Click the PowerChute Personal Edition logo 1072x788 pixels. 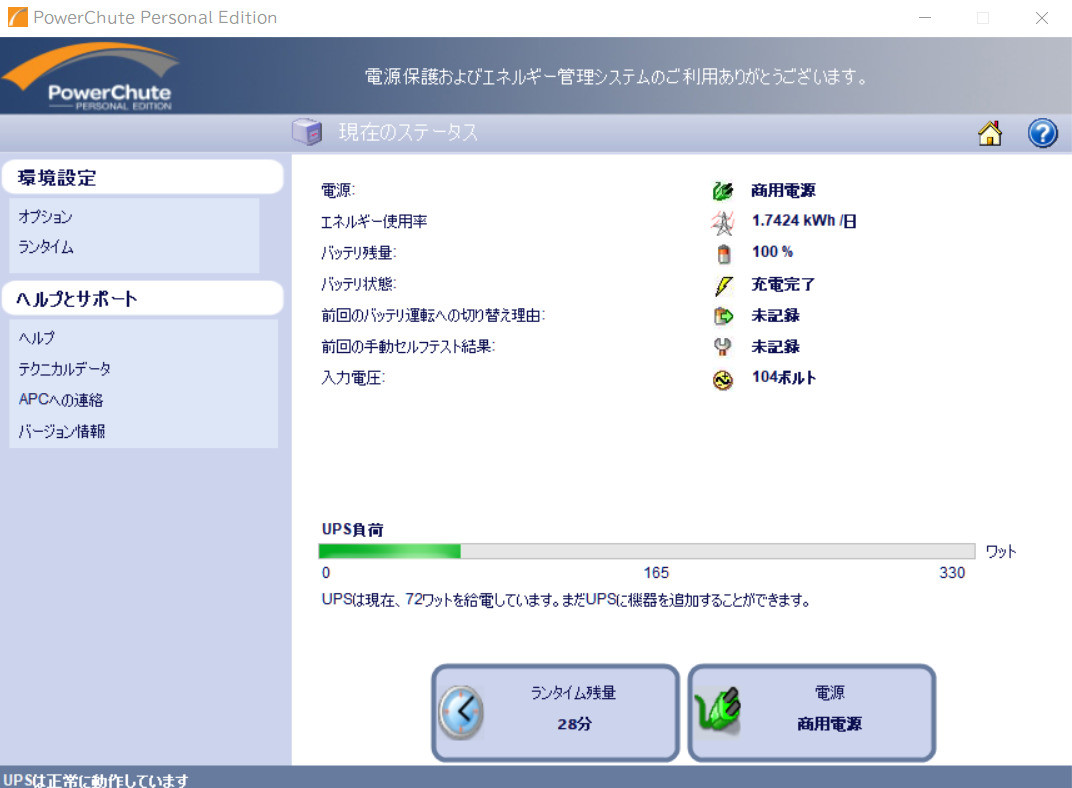point(92,77)
